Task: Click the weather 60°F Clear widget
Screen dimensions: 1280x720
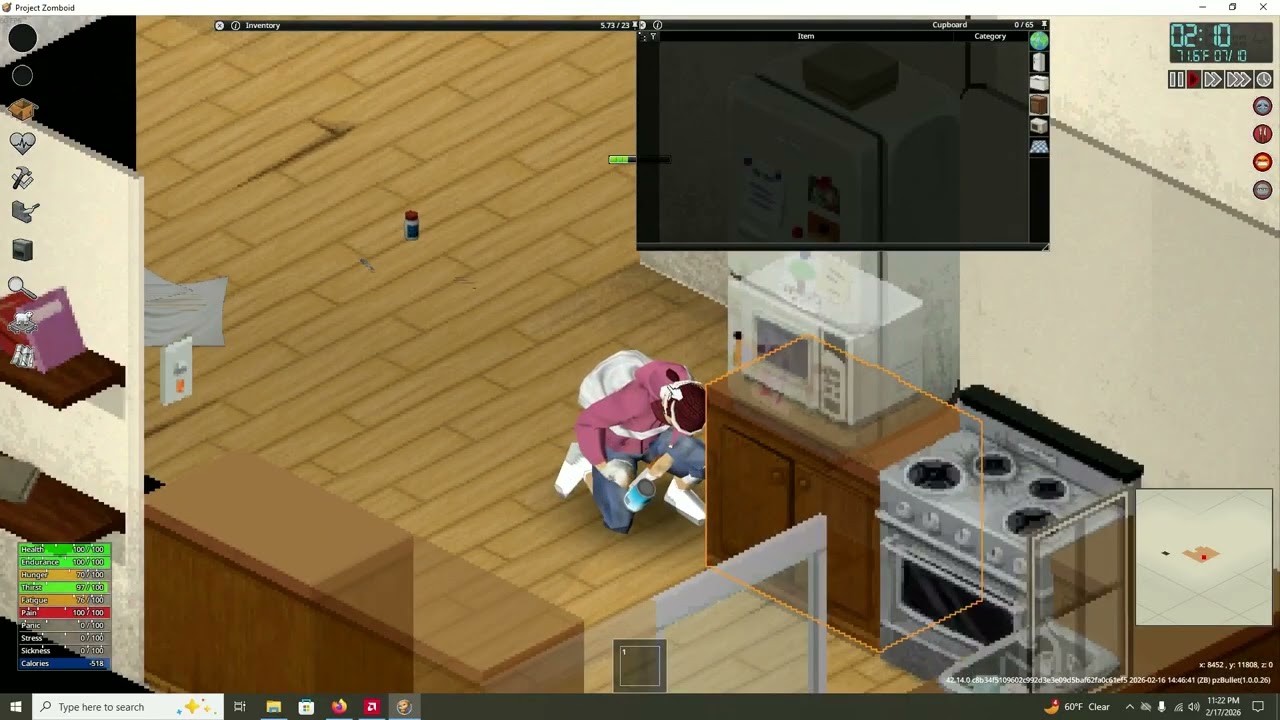Action: 1077,707
